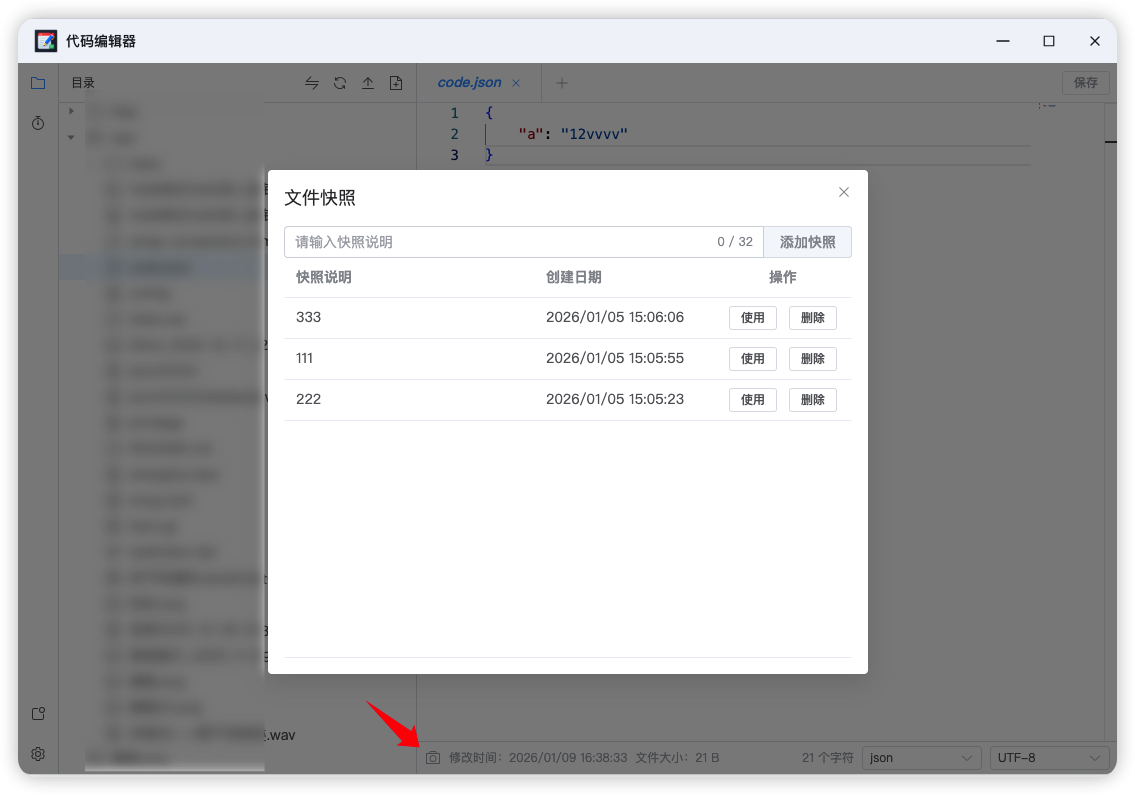Click snapshot date 2026/01/05 15:05:23
Viewport: 1135px width, 795px height.
pyautogui.click(x=615, y=399)
